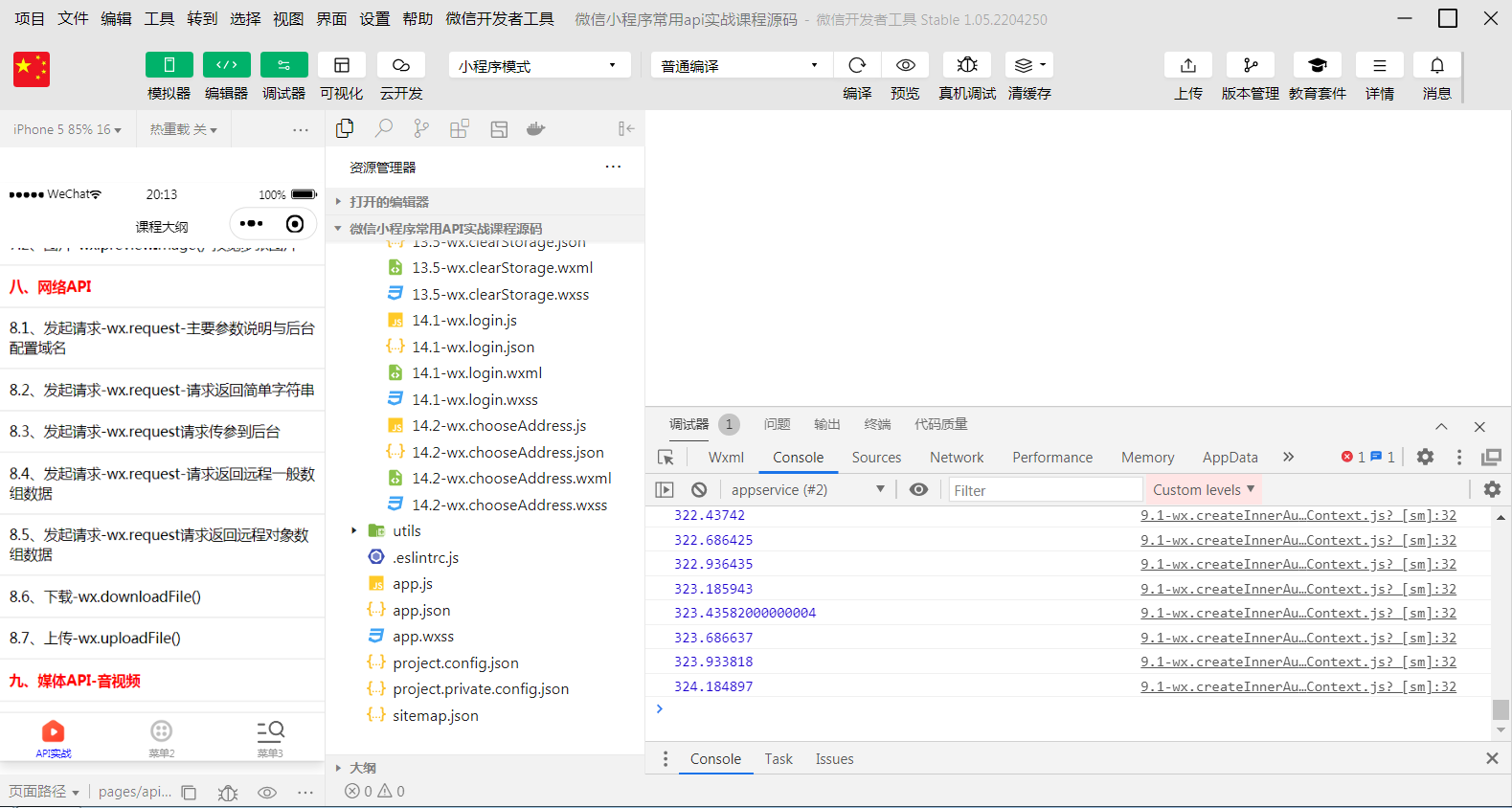The image size is (1512, 808).
Task: Open devtools settings gear icon
Action: point(1425,457)
